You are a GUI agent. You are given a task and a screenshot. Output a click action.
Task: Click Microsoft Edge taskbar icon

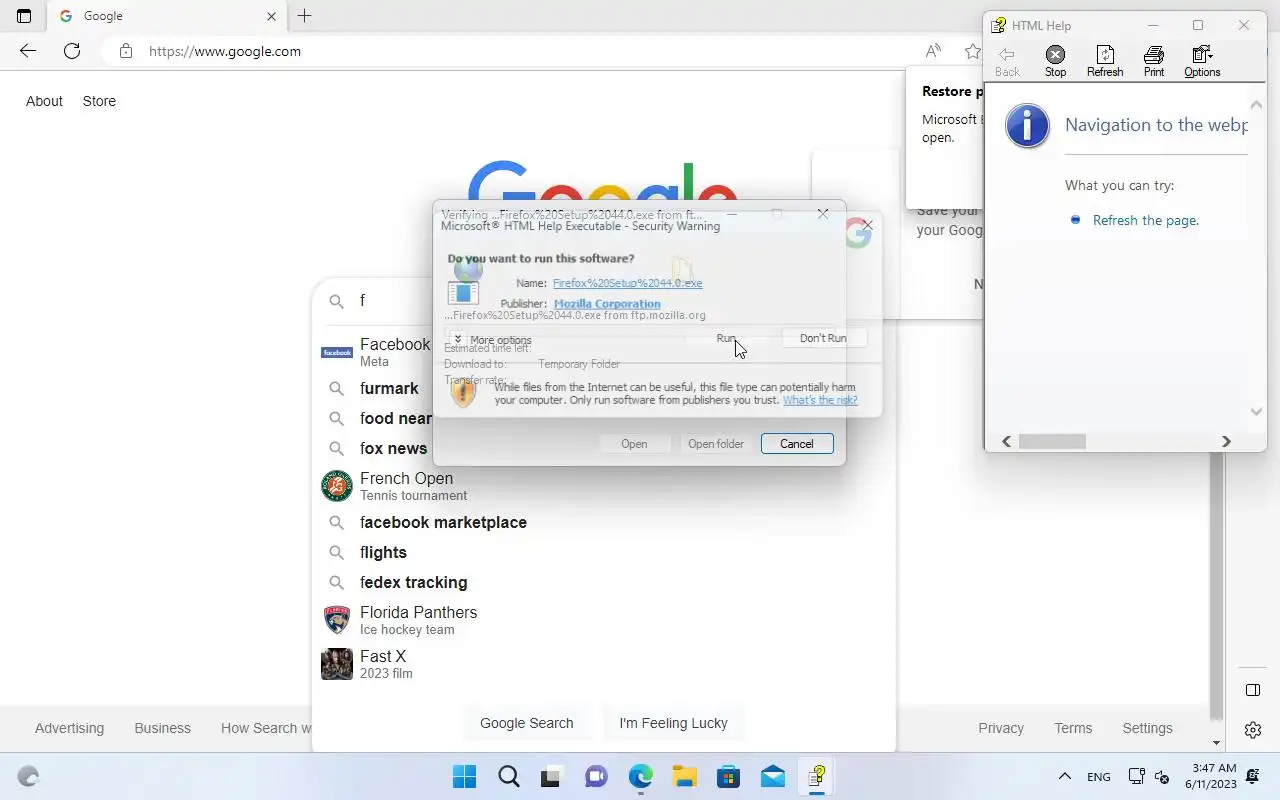(x=641, y=776)
